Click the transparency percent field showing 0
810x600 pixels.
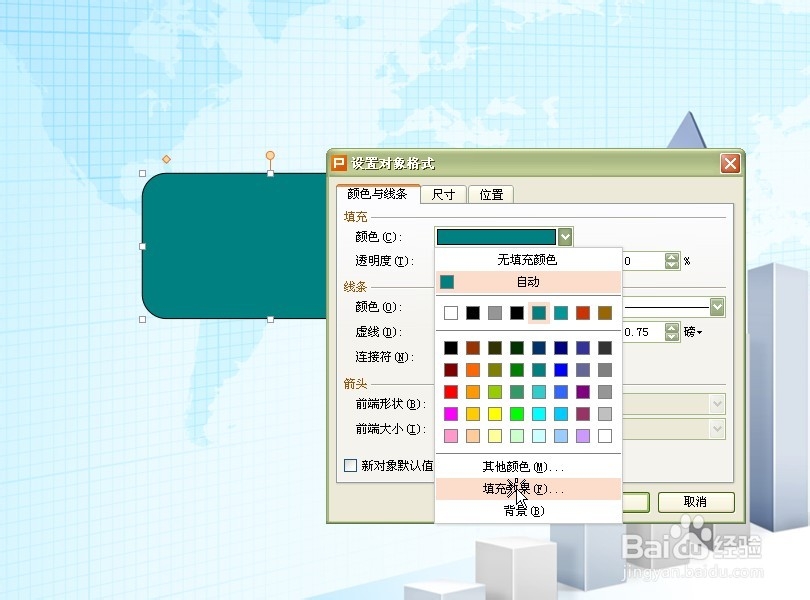coord(643,261)
